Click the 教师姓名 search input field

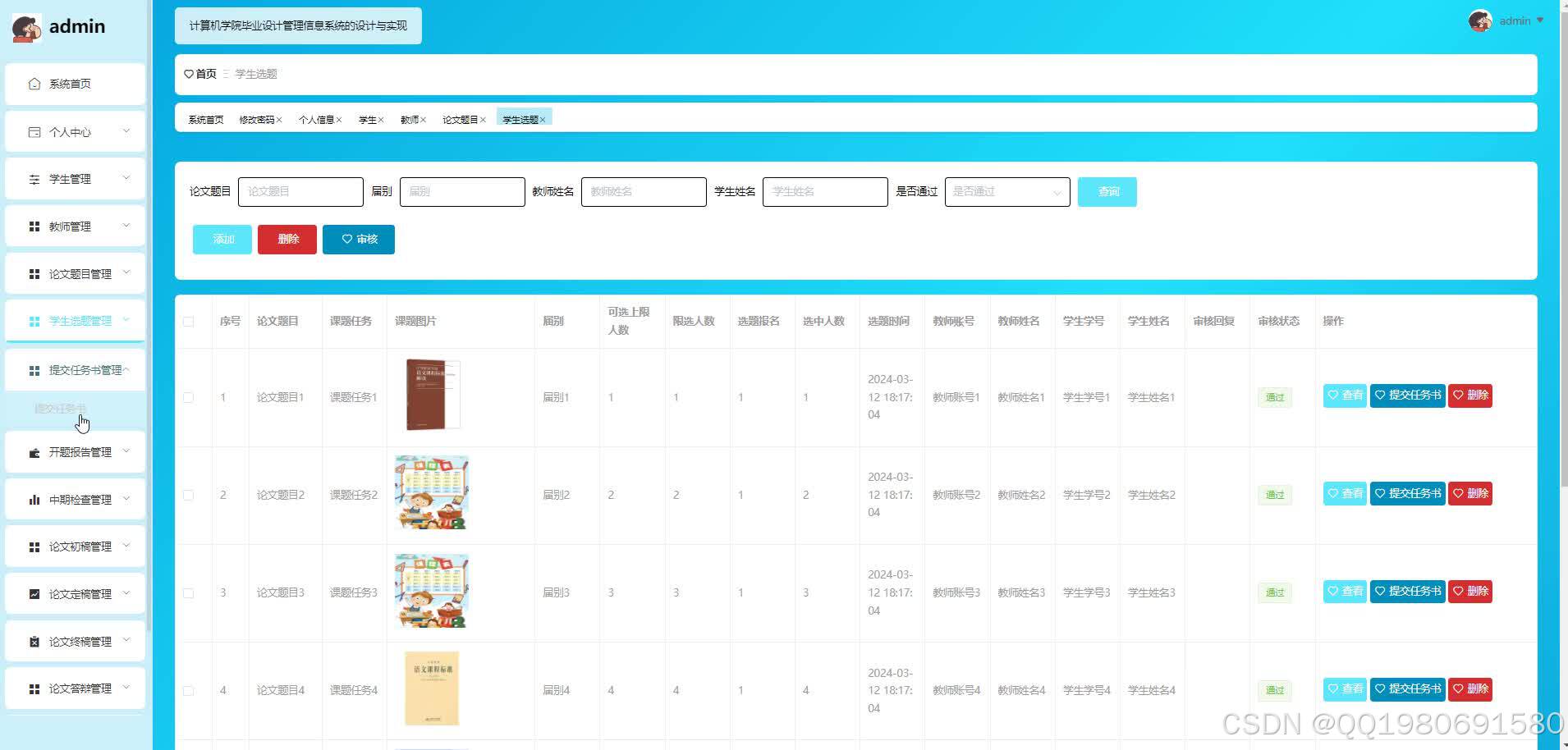point(644,192)
